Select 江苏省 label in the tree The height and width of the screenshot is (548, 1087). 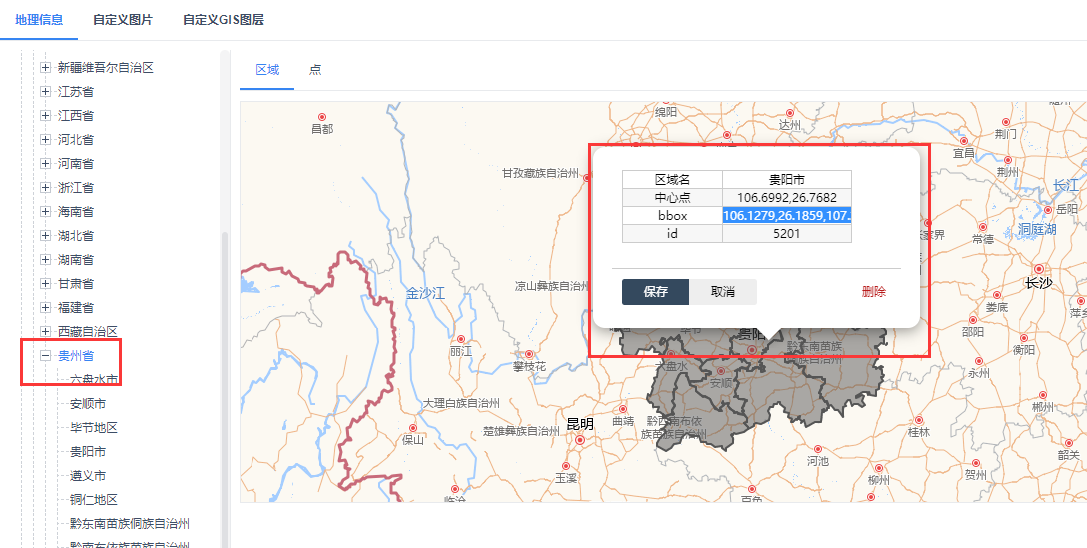coord(76,92)
